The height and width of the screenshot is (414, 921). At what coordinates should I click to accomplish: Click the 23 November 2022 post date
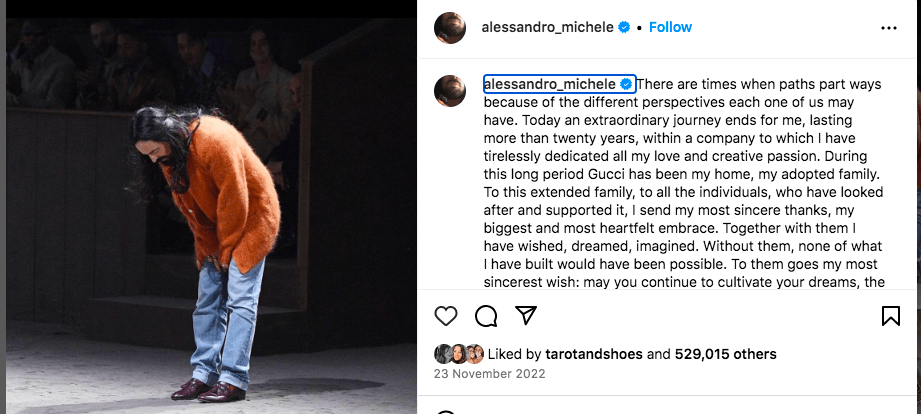pos(490,375)
